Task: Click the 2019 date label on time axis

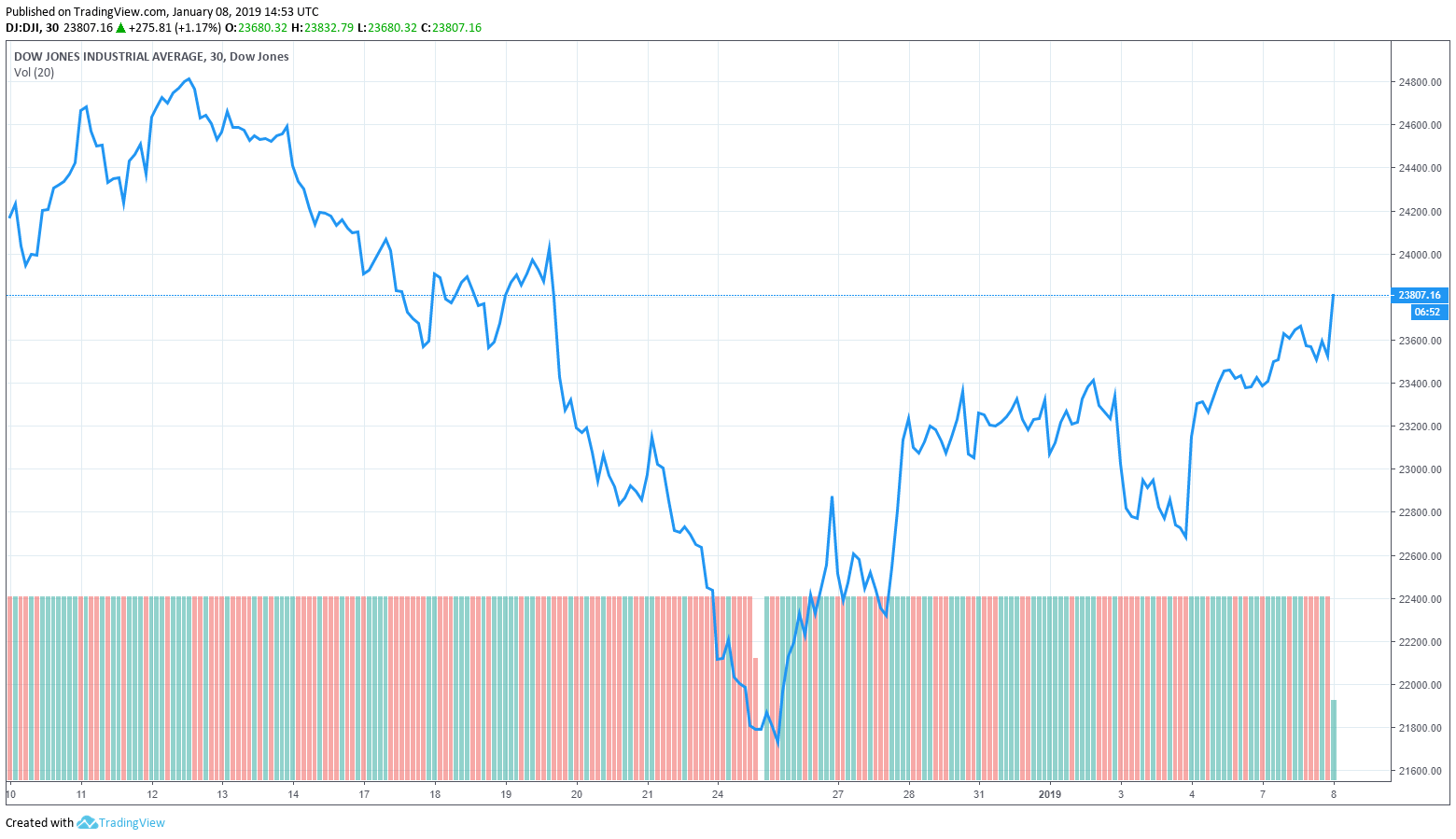Action: (x=1050, y=794)
